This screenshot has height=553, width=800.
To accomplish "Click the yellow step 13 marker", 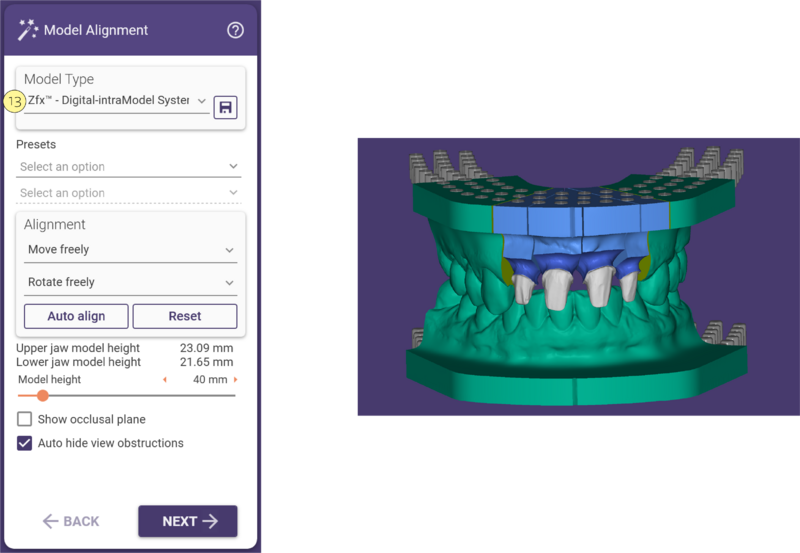I will coord(14,102).
